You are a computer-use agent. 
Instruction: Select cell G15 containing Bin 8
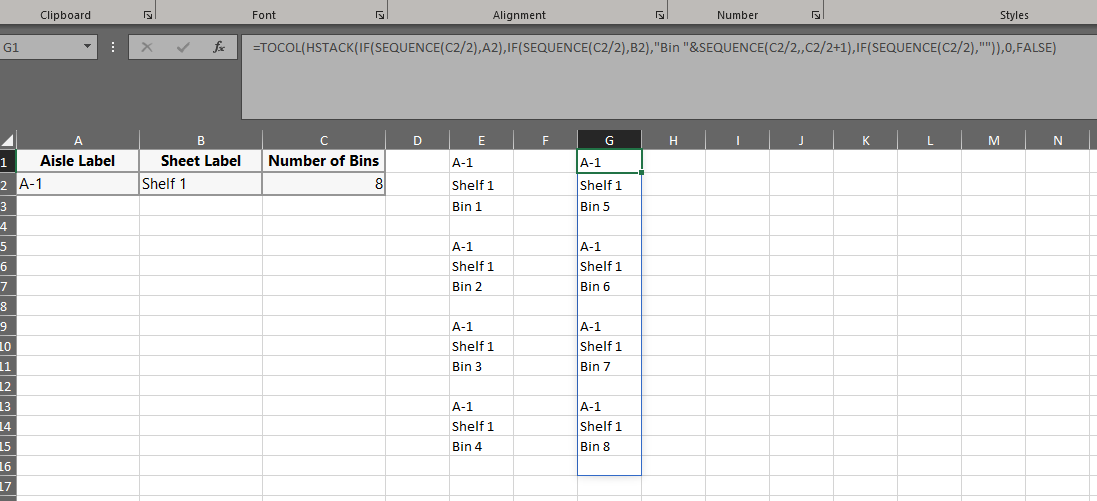click(609, 446)
